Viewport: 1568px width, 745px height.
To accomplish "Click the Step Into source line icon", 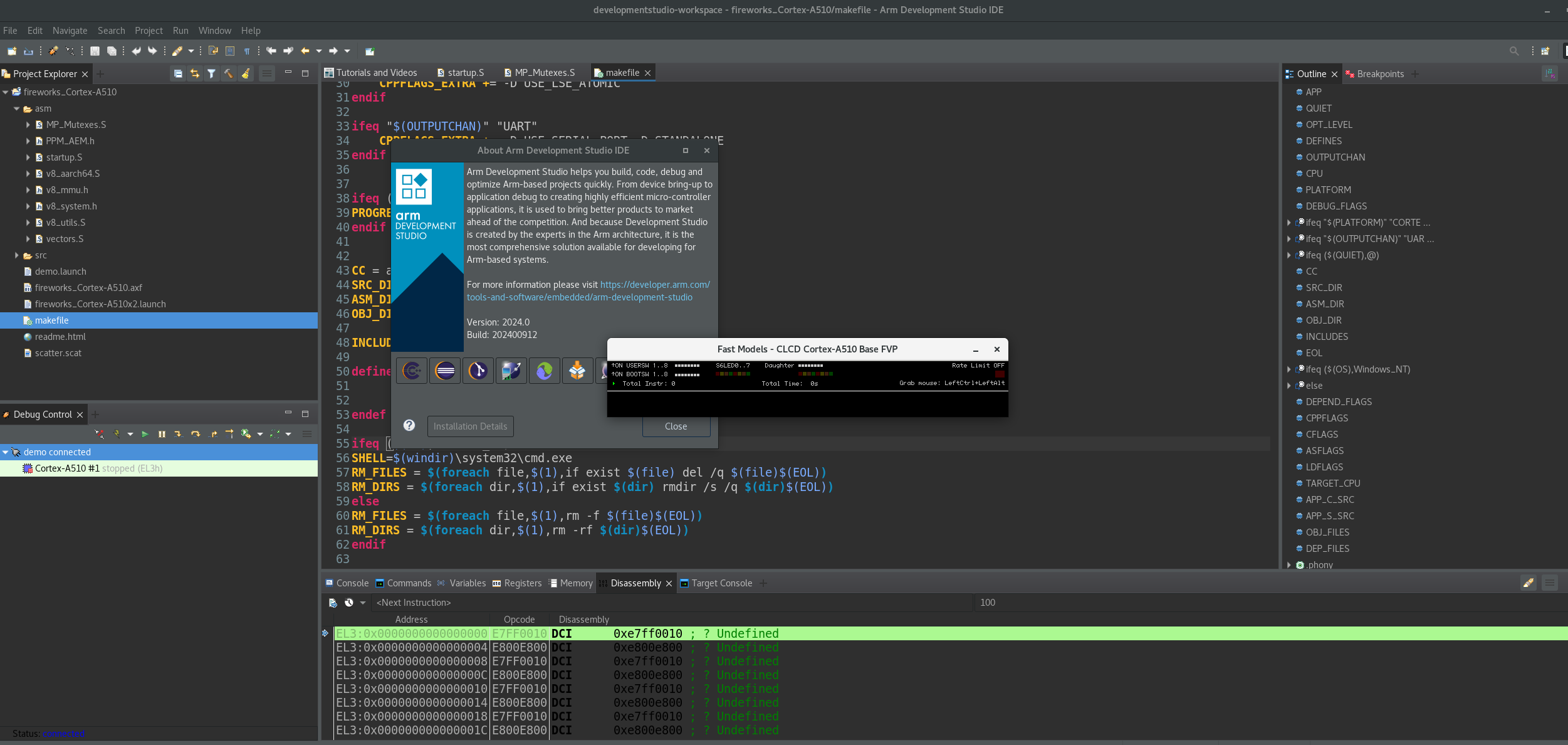I will pos(178,434).
